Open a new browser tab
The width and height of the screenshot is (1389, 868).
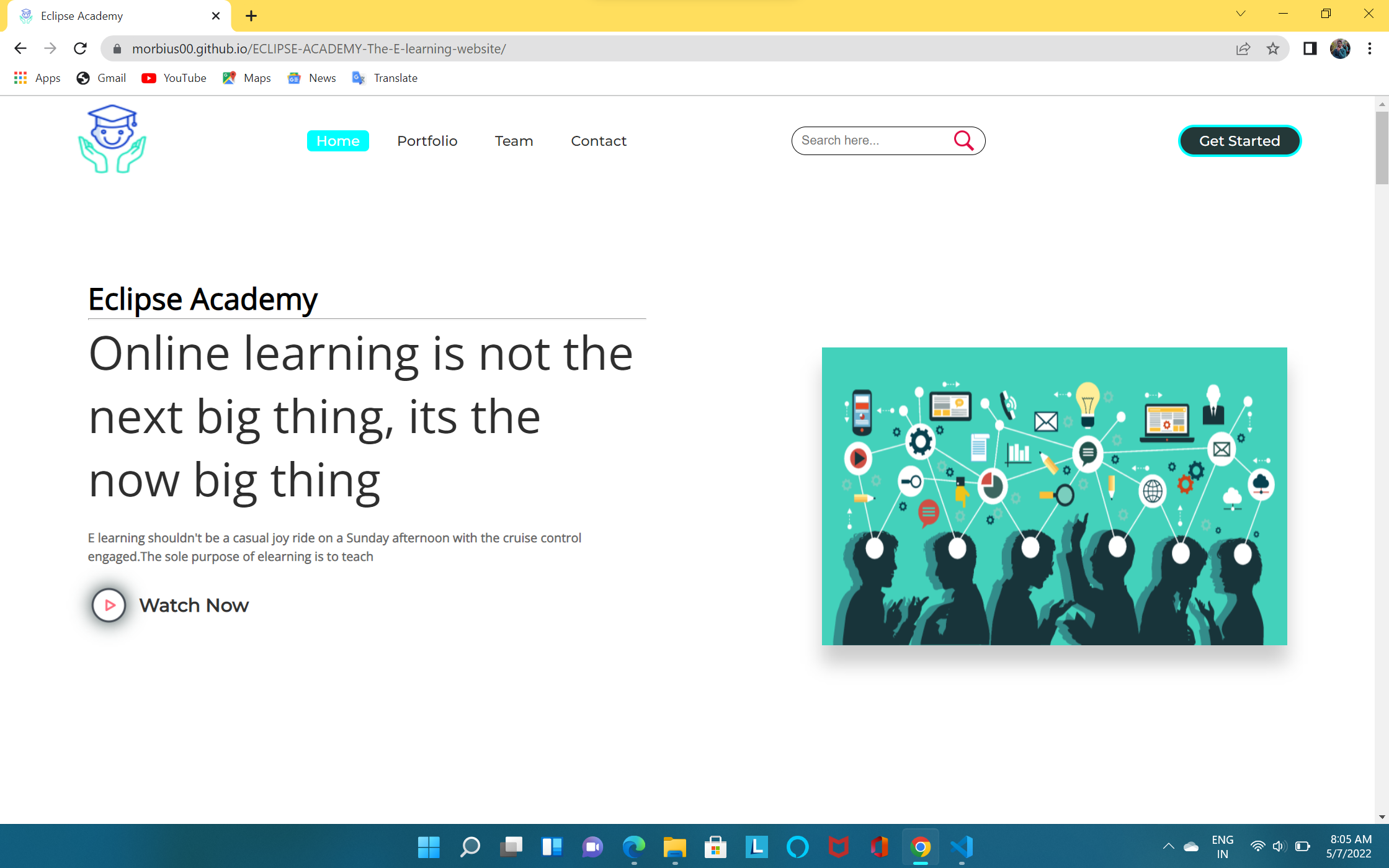(251, 16)
